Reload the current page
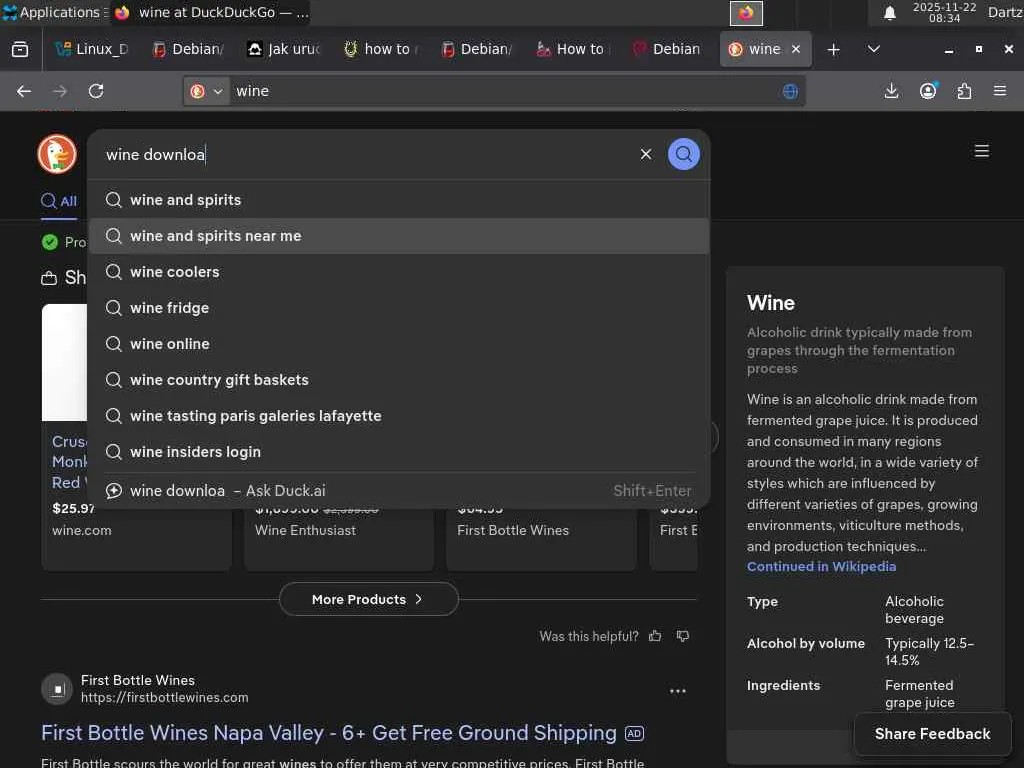 pos(96,91)
